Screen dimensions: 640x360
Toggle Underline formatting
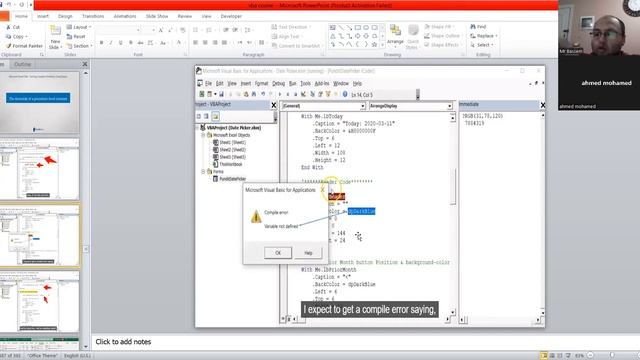pos(120,43)
